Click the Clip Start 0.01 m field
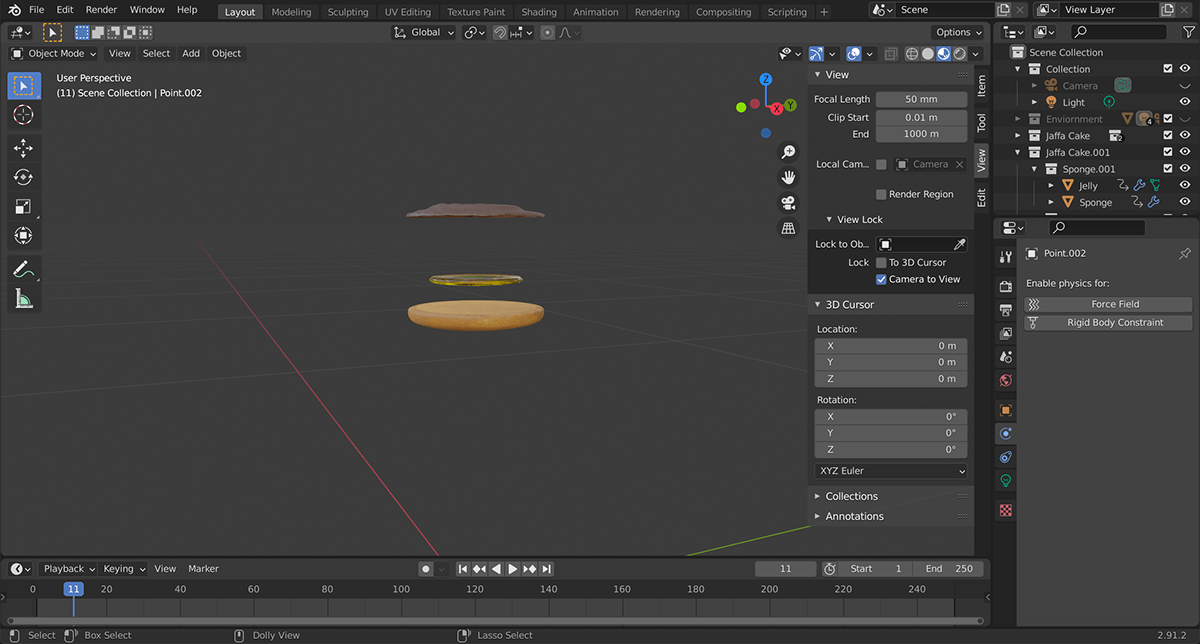Image resolution: width=1200 pixels, height=644 pixels. point(921,118)
